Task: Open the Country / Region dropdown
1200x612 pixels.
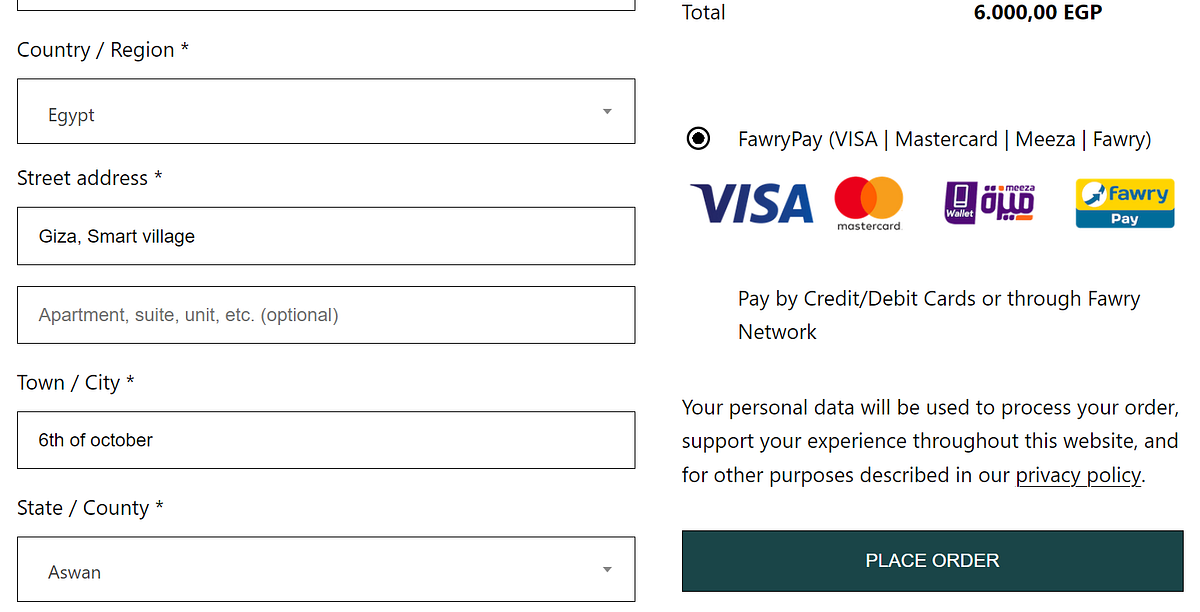Action: pos(325,111)
